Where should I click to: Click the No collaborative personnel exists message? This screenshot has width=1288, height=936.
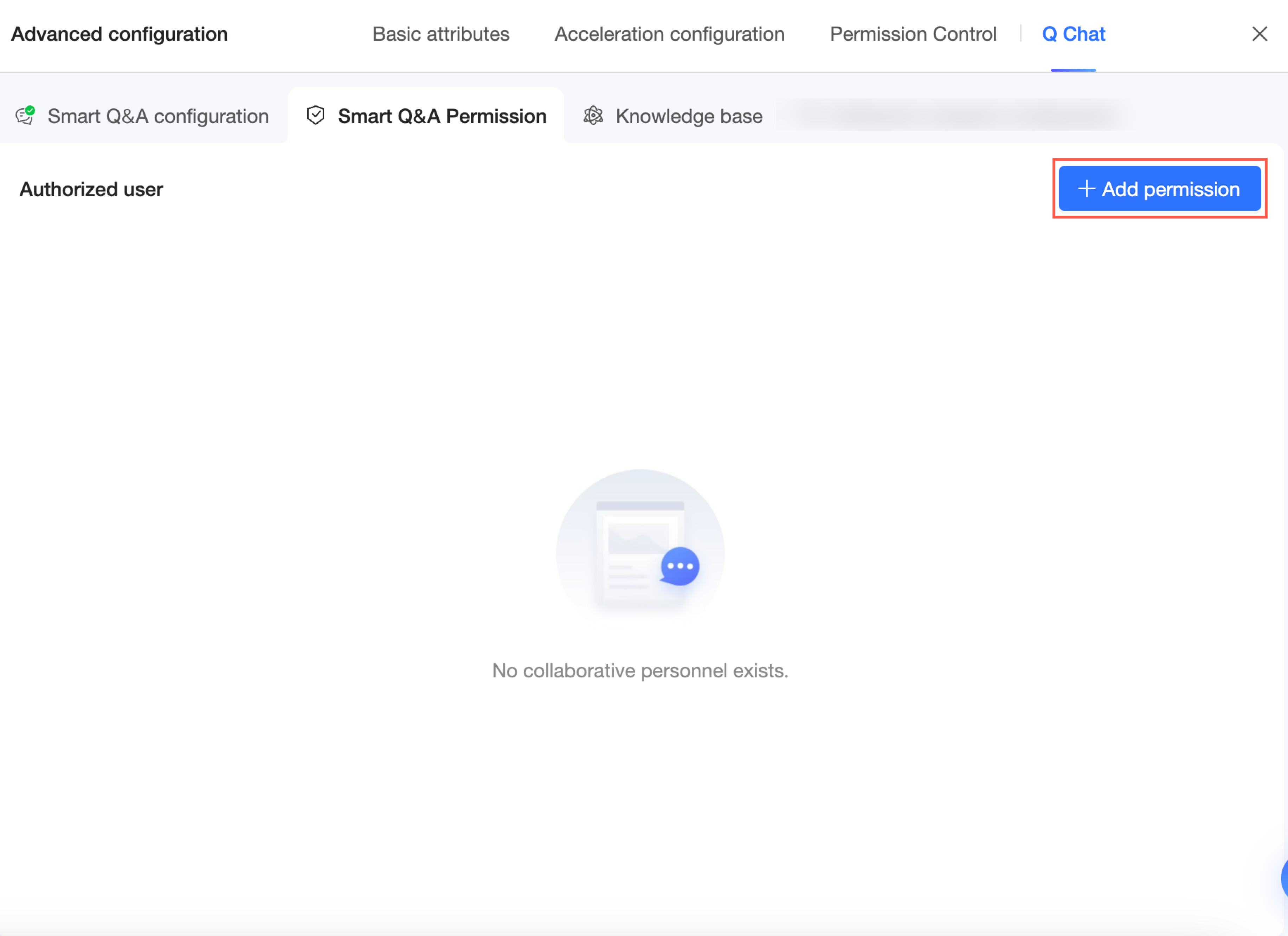pos(639,670)
